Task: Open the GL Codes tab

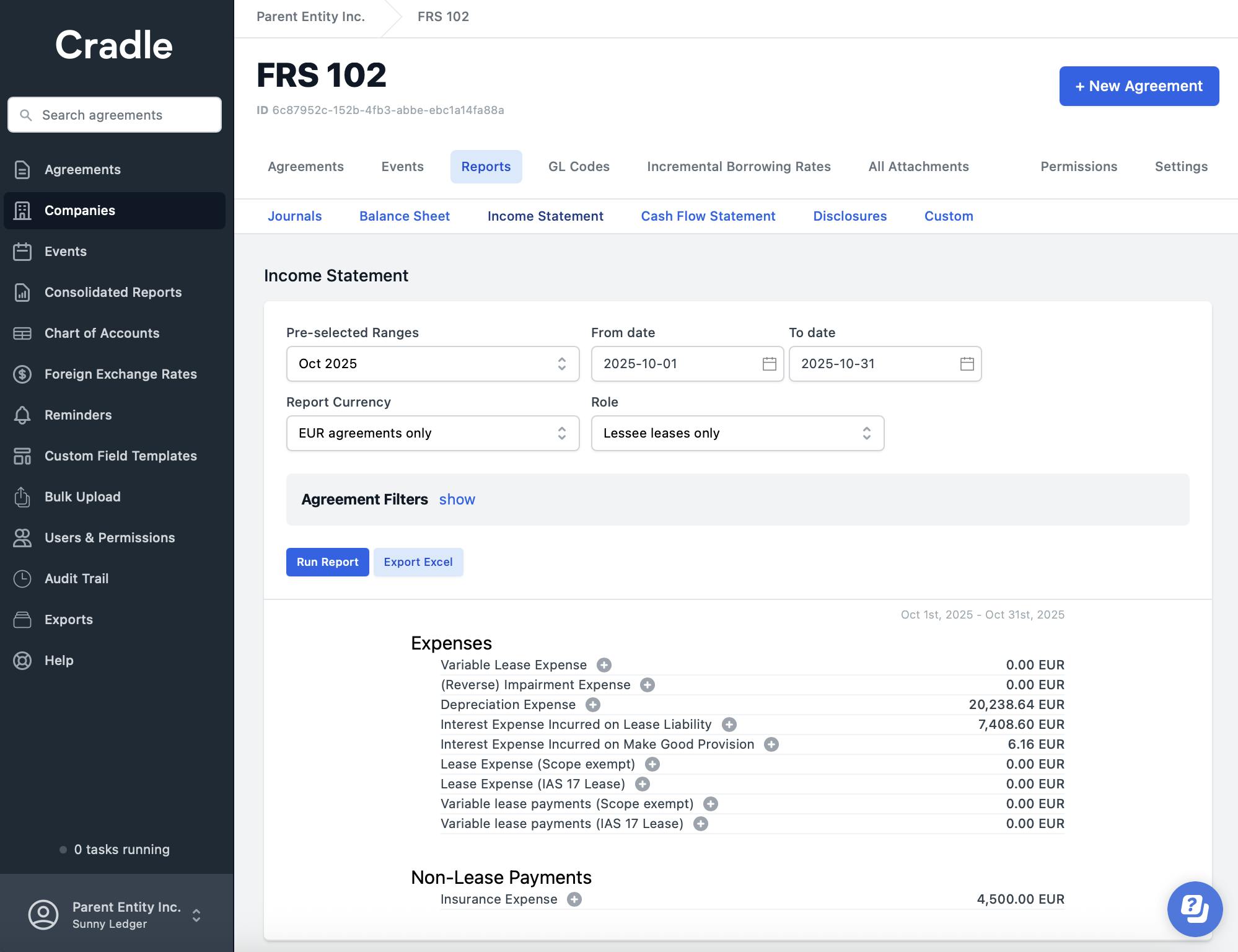Action: (579, 167)
